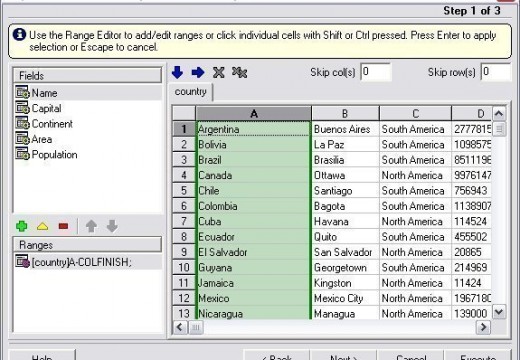Screen dimensions: 520x360
Task: Click the vertical scrollbar thumb
Action: [x=499, y=129]
